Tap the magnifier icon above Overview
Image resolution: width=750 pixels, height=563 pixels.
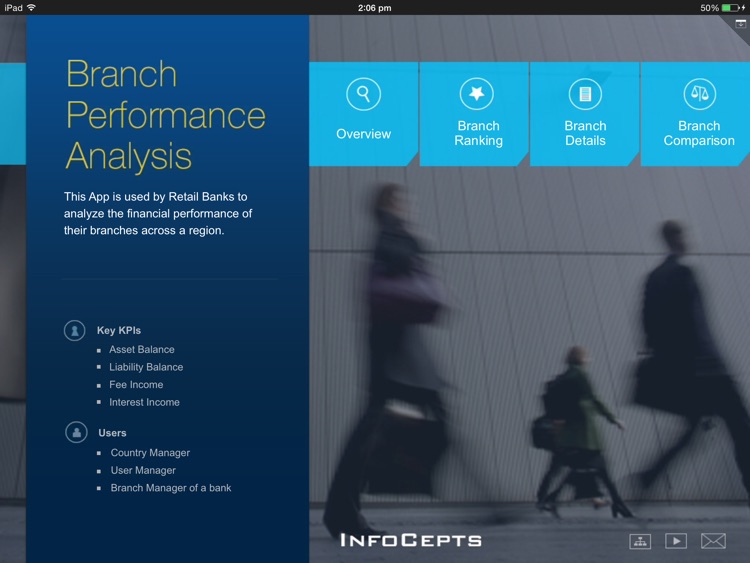tap(364, 94)
